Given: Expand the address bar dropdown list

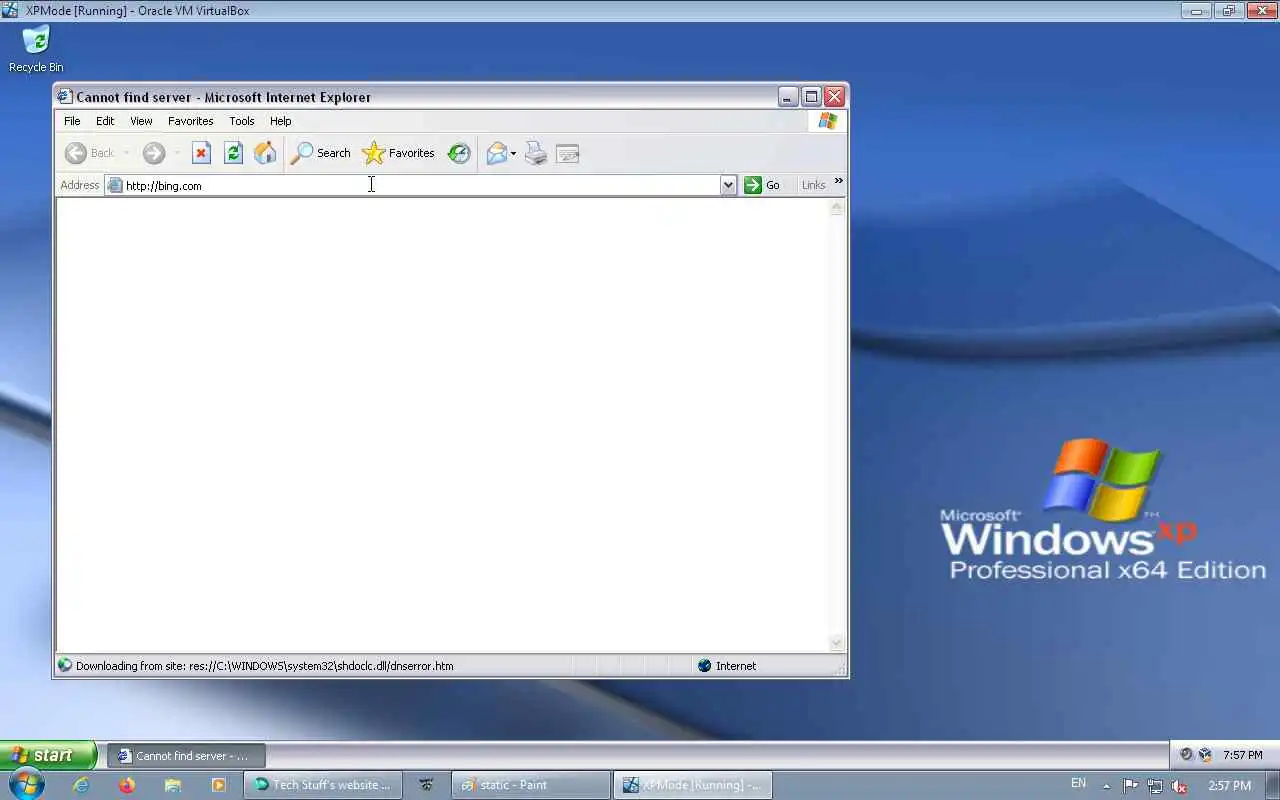Looking at the screenshot, I should [728, 185].
